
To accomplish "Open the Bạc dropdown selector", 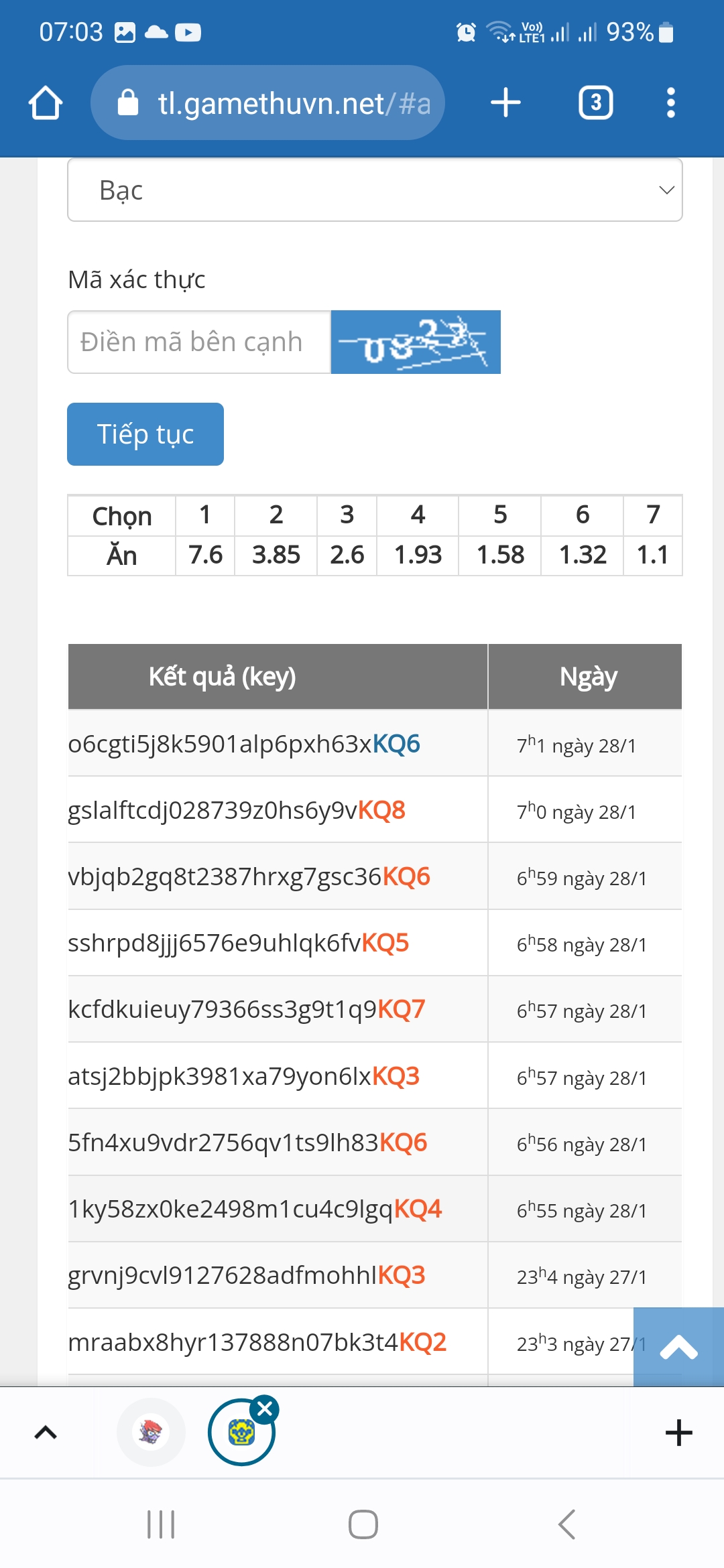I will 375,190.
